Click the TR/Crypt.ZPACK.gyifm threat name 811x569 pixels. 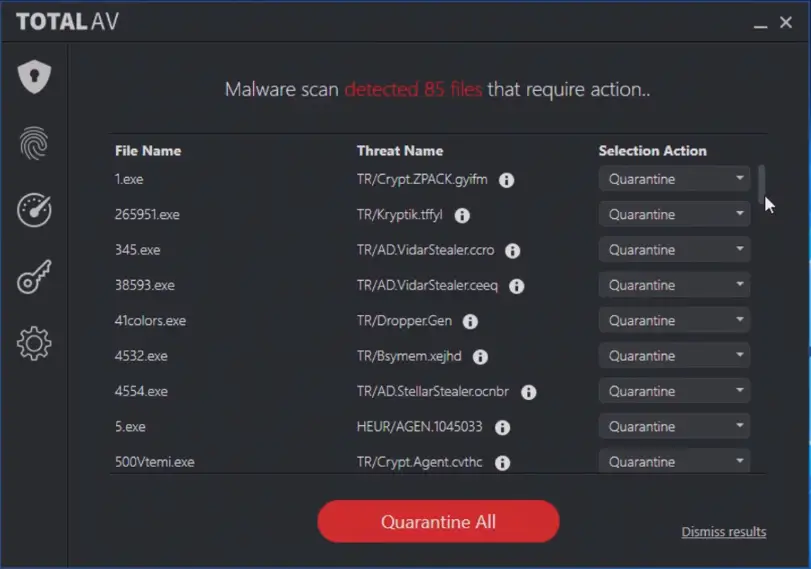click(x=422, y=179)
